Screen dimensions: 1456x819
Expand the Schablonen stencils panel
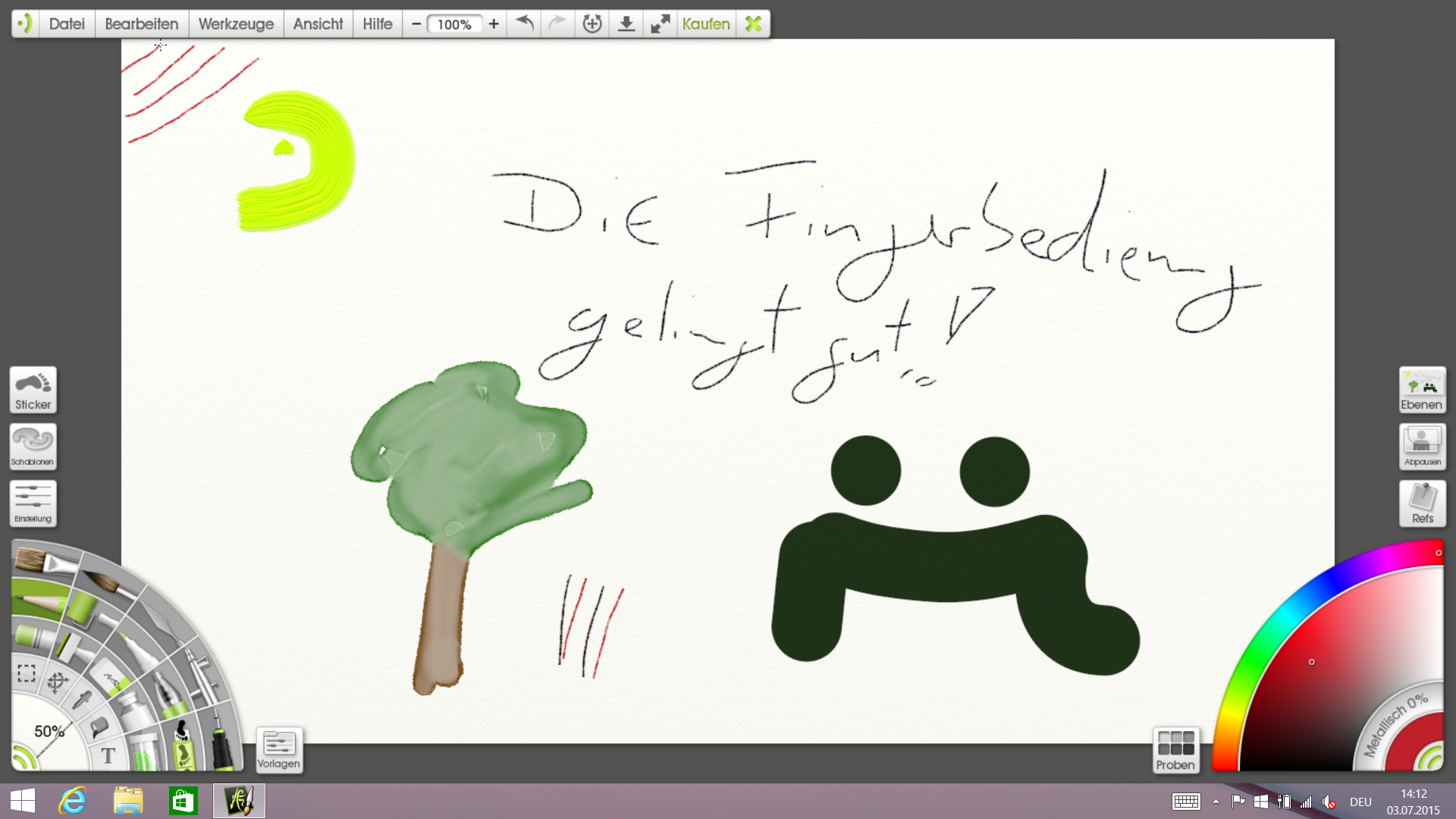[33, 446]
